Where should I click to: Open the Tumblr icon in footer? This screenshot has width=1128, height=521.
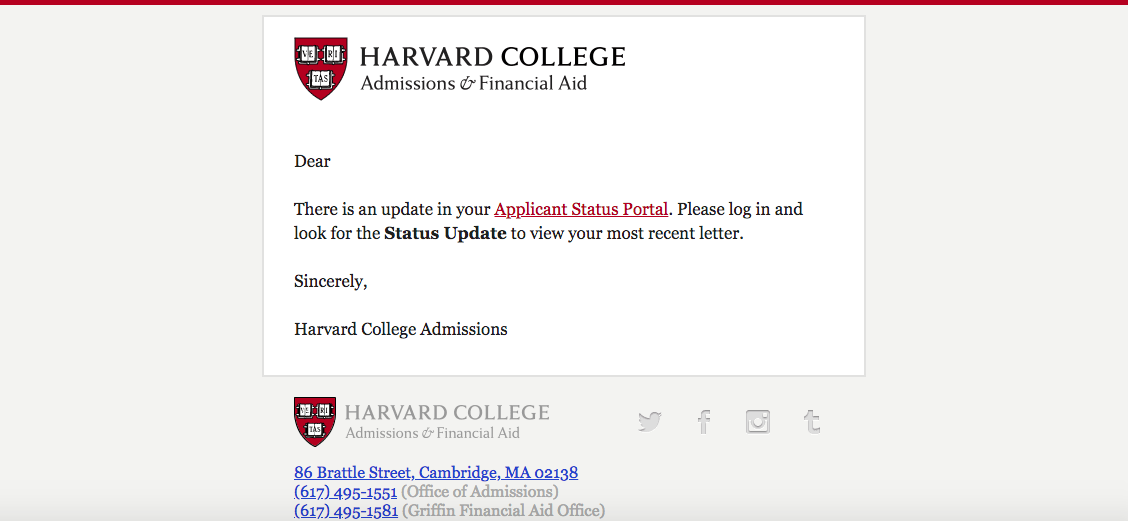click(812, 421)
